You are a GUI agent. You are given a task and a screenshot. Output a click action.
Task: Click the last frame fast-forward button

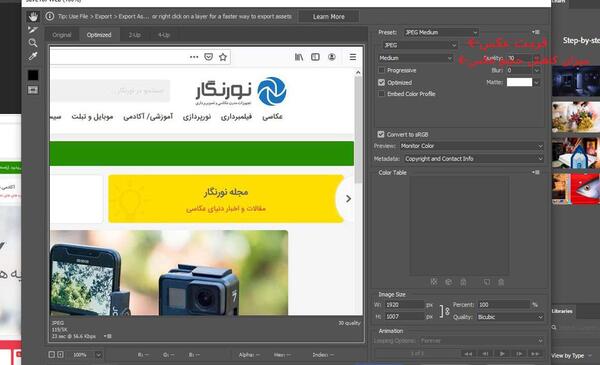click(535, 354)
